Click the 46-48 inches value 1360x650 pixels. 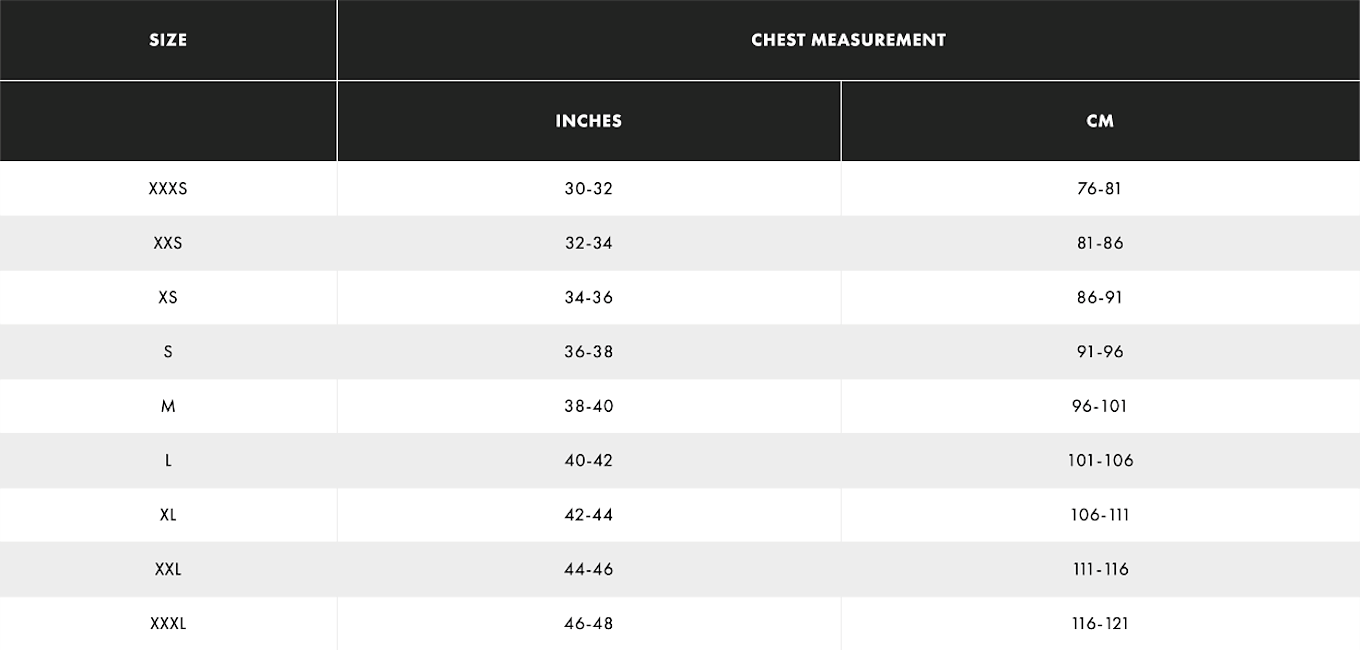click(589, 623)
